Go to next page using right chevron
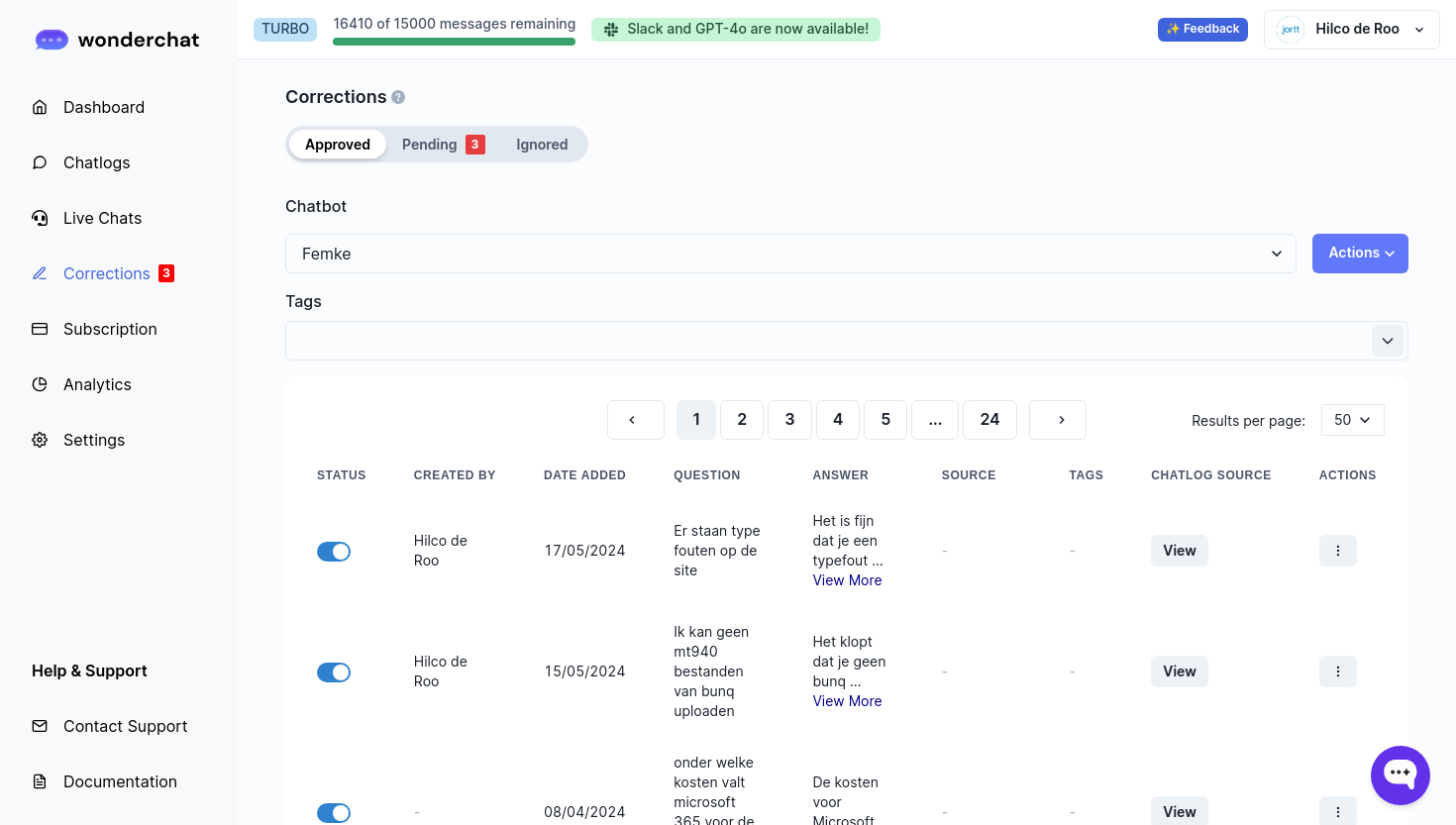The image size is (1456, 825). click(x=1057, y=420)
